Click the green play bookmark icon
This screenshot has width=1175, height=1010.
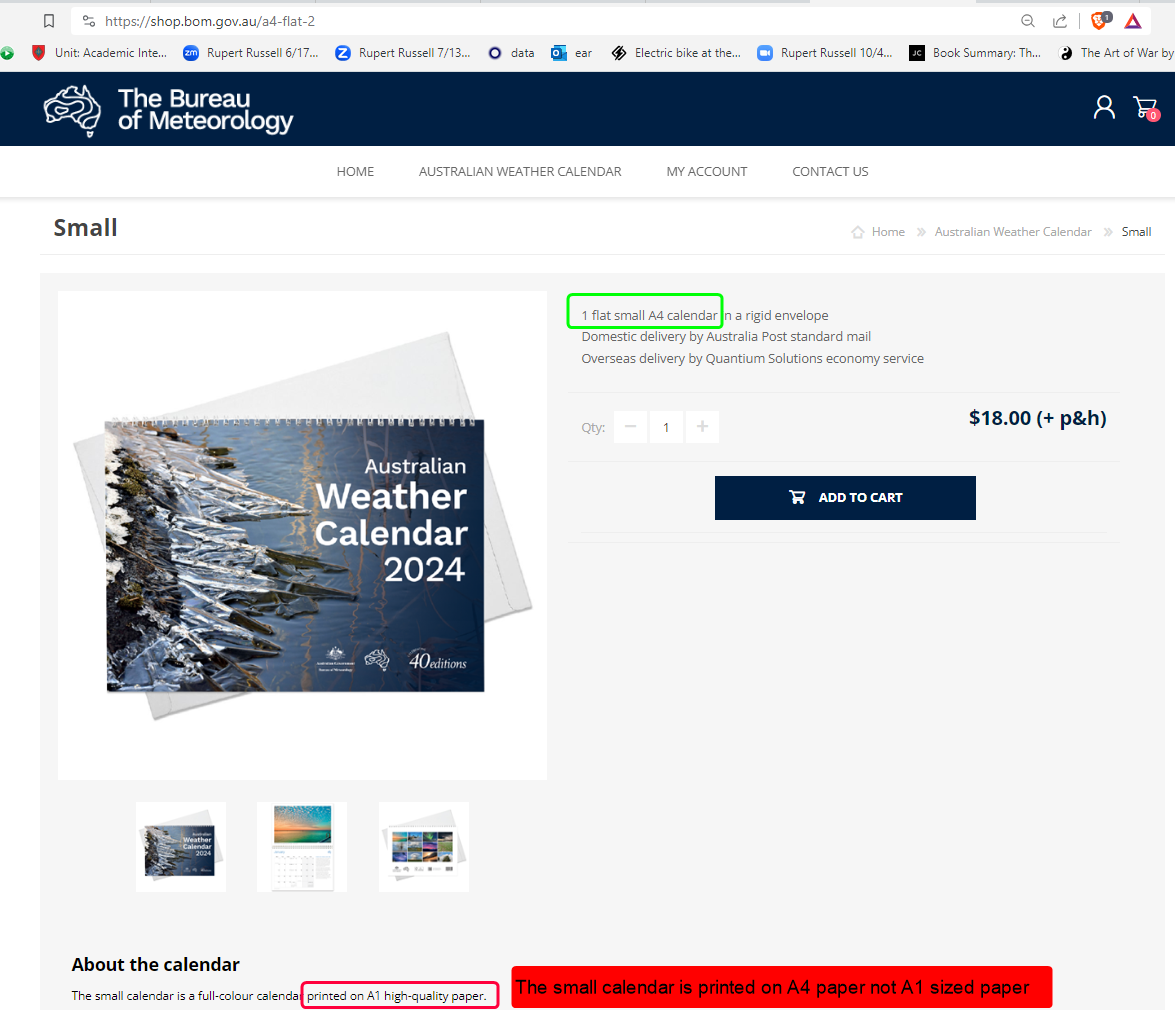point(7,53)
